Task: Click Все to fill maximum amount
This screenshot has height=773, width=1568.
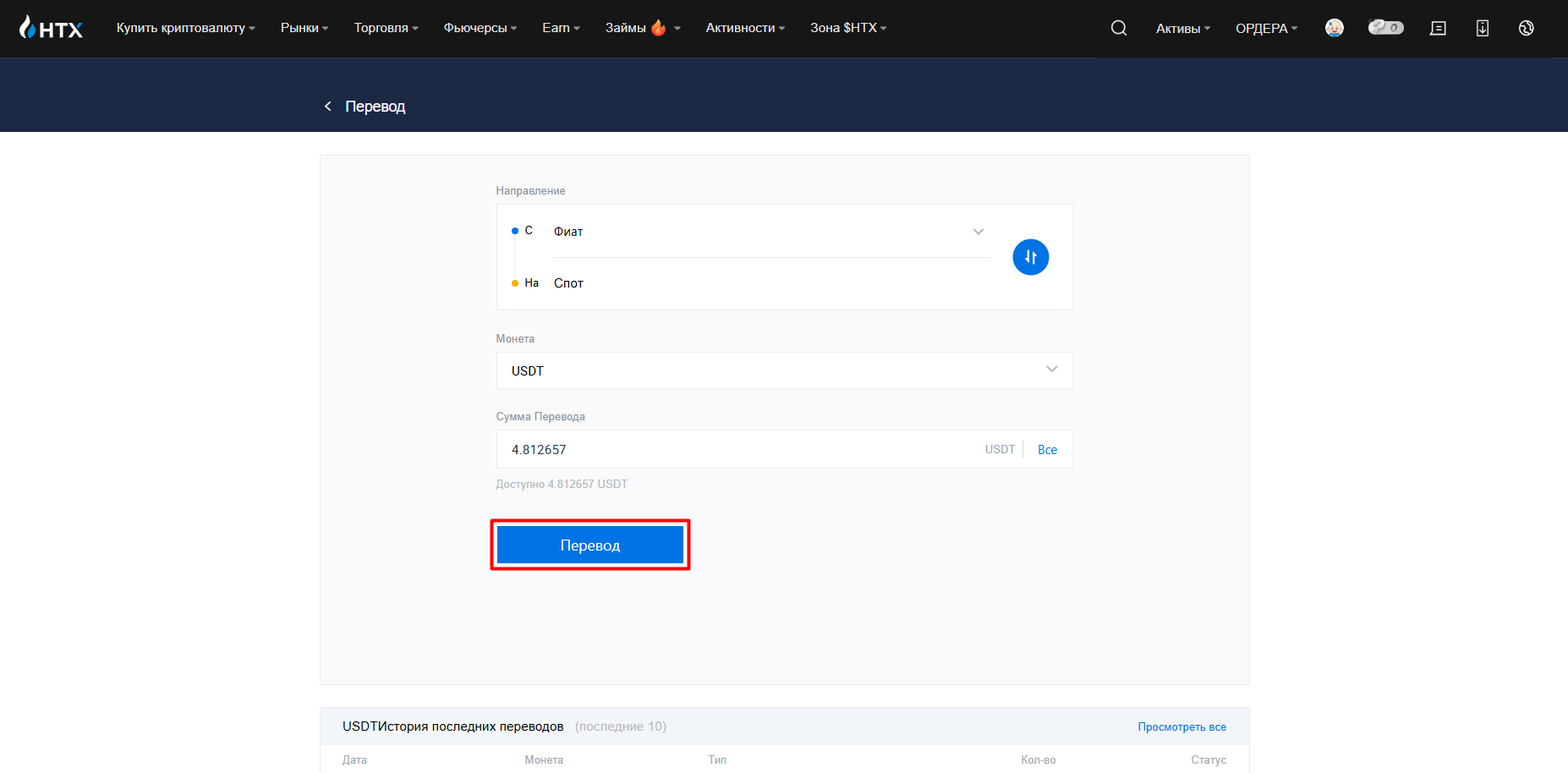Action: [1047, 450]
